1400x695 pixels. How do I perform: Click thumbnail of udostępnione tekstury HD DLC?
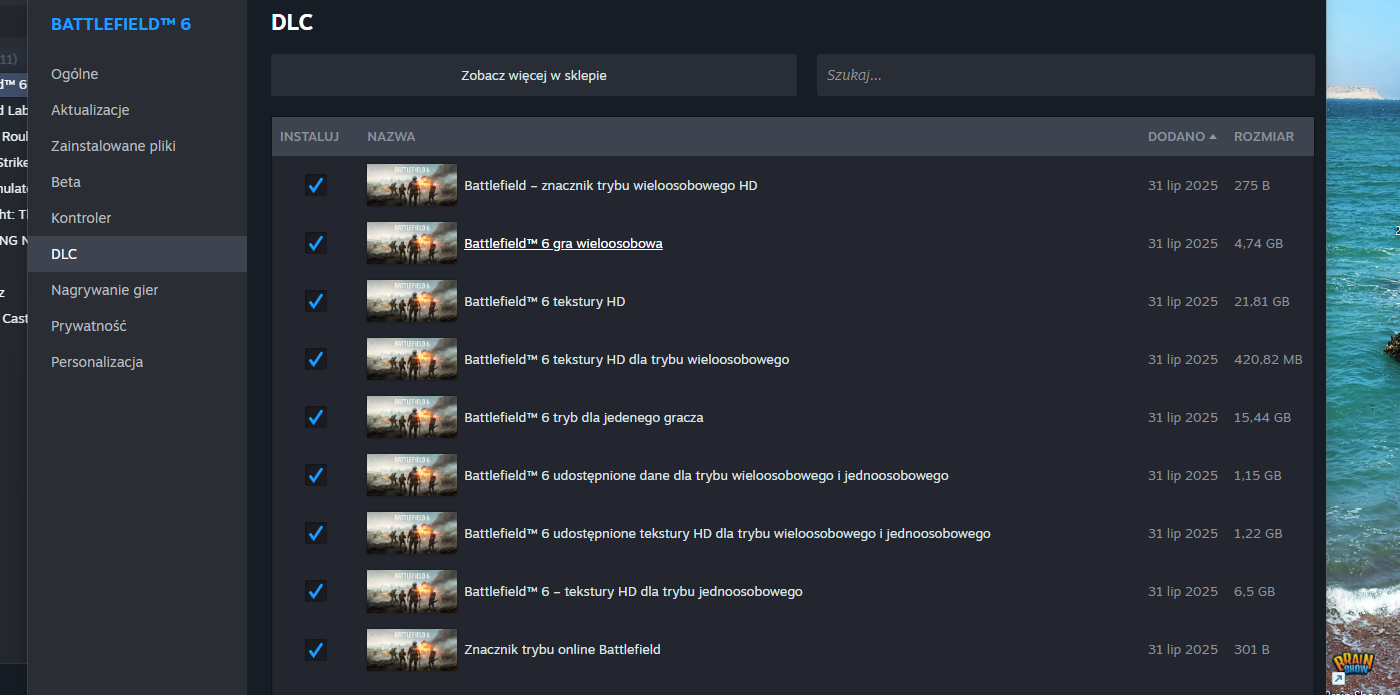412,533
